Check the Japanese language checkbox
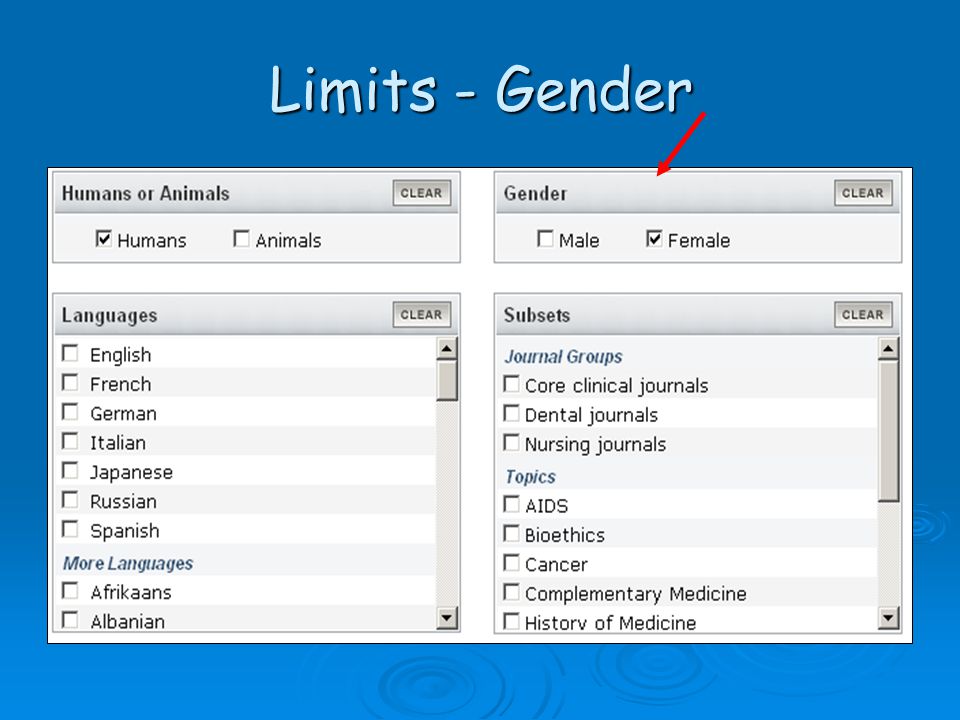Screen dimensions: 960x720 click(70, 471)
